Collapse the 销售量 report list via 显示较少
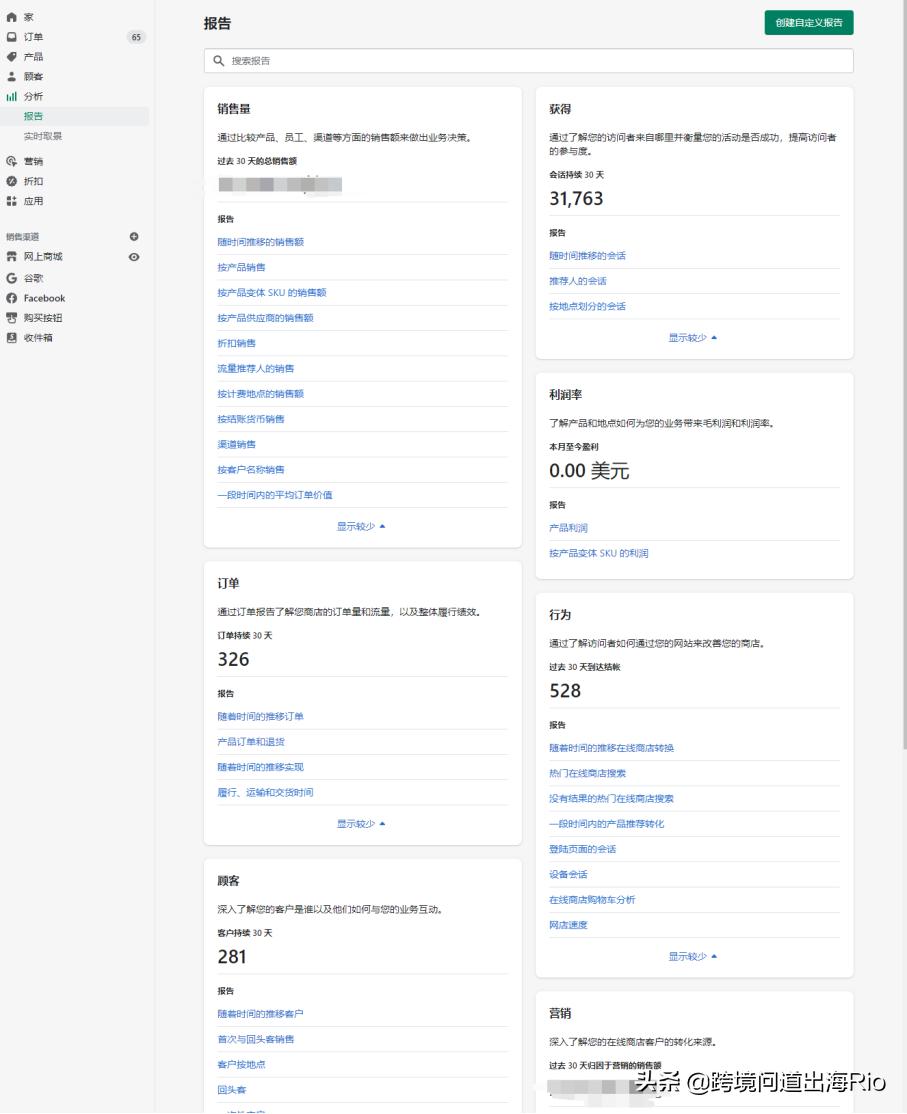The height and width of the screenshot is (1114, 907). click(x=355, y=524)
